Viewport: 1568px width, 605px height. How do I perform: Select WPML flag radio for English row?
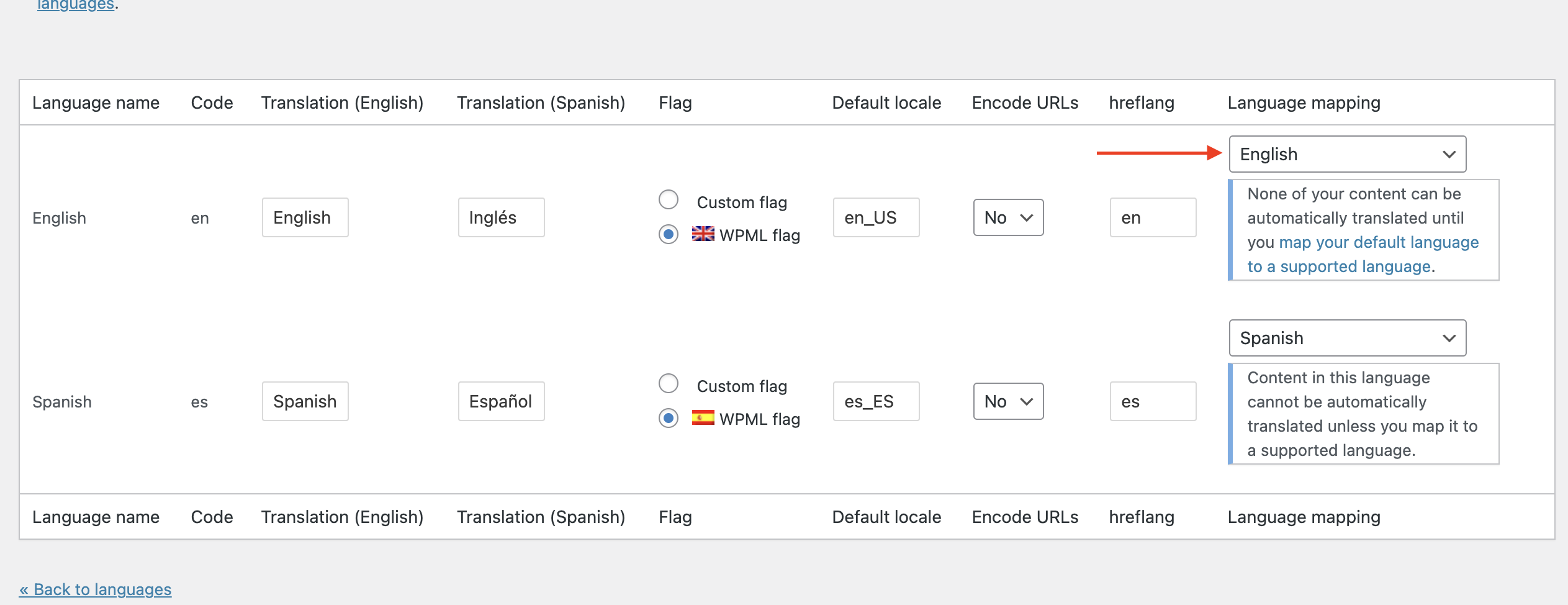(x=669, y=234)
